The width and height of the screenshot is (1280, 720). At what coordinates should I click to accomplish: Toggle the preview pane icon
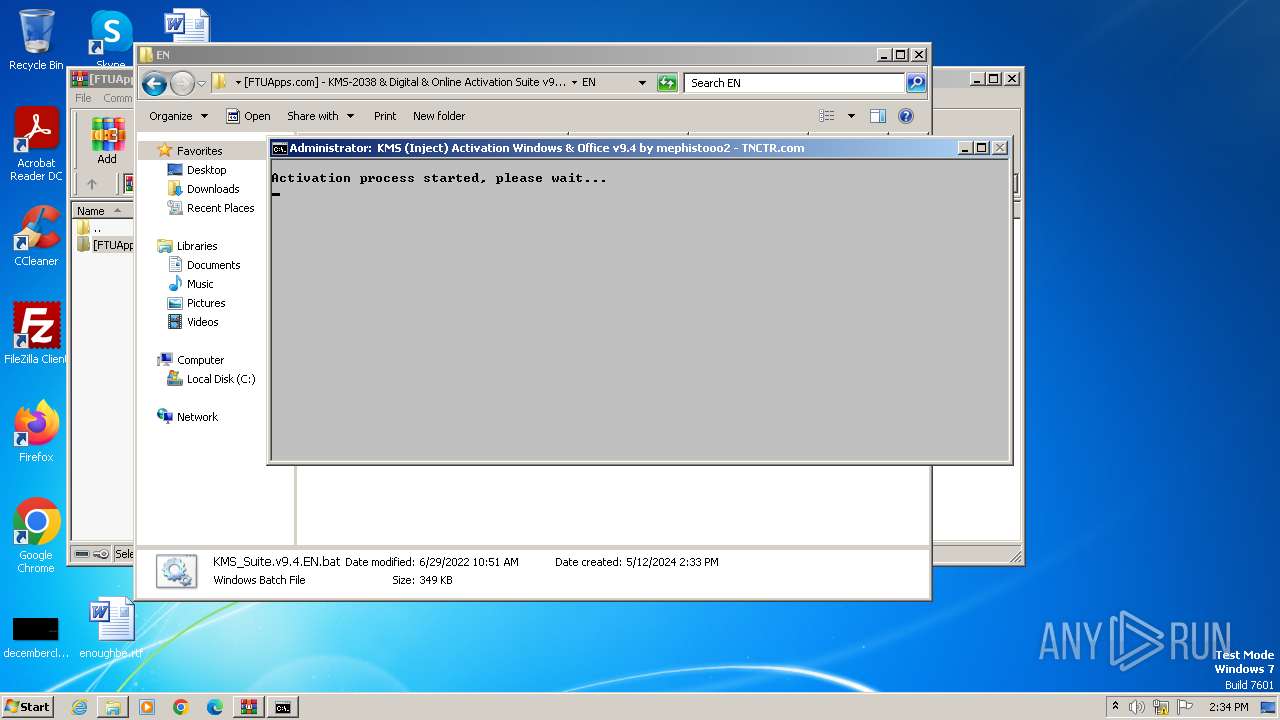coord(878,116)
